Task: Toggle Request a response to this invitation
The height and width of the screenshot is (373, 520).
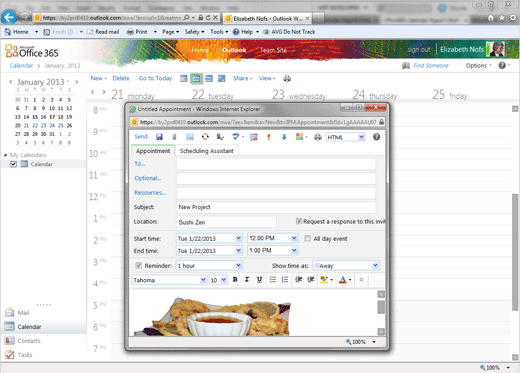Action: click(299, 221)
